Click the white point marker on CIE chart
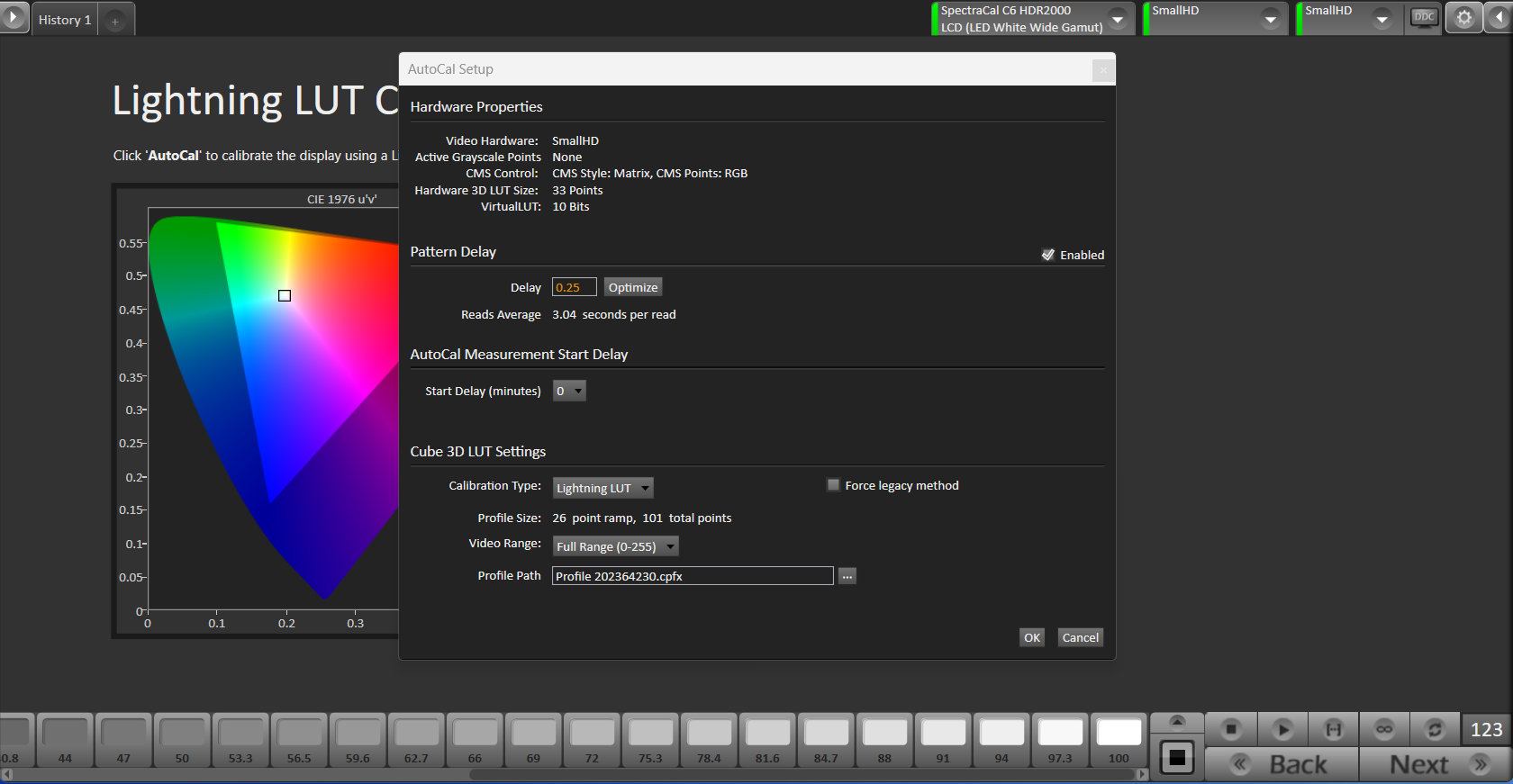 (285, 295)
